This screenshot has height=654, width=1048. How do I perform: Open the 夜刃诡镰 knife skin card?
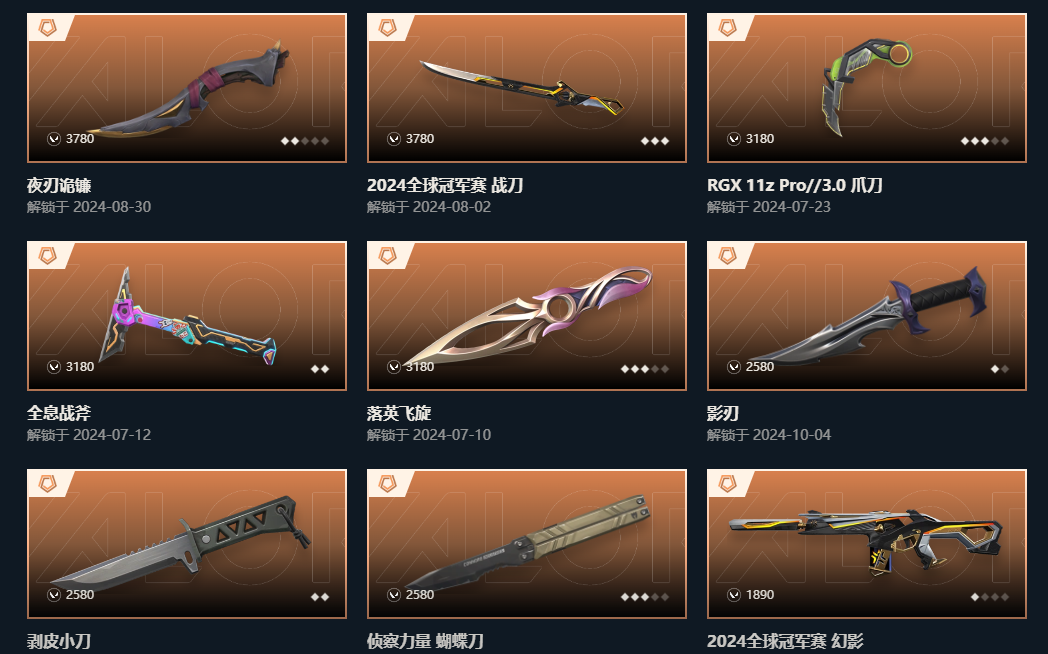coord(186,88)
